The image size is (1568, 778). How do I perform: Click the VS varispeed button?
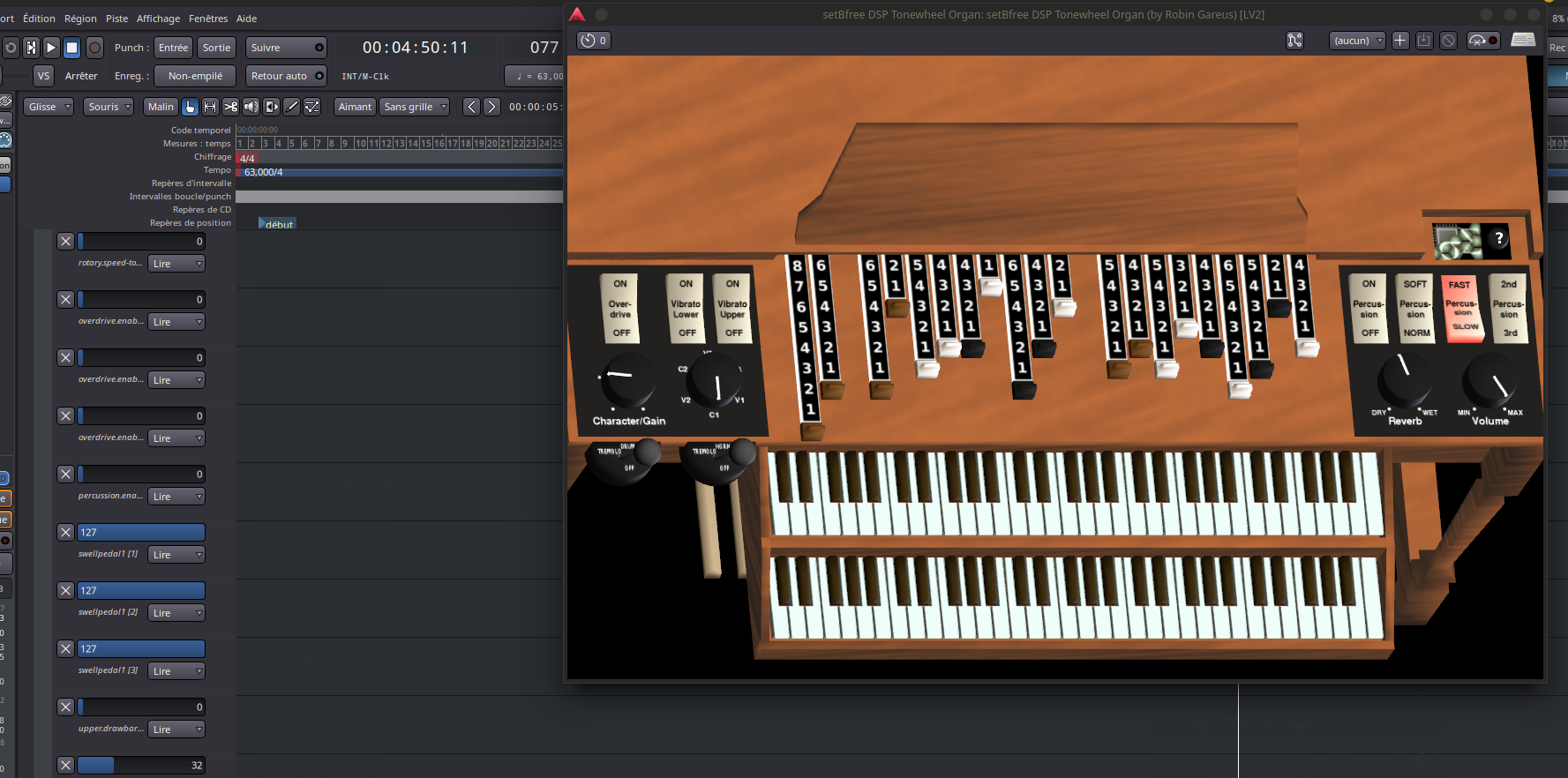[x=43, y=76]
